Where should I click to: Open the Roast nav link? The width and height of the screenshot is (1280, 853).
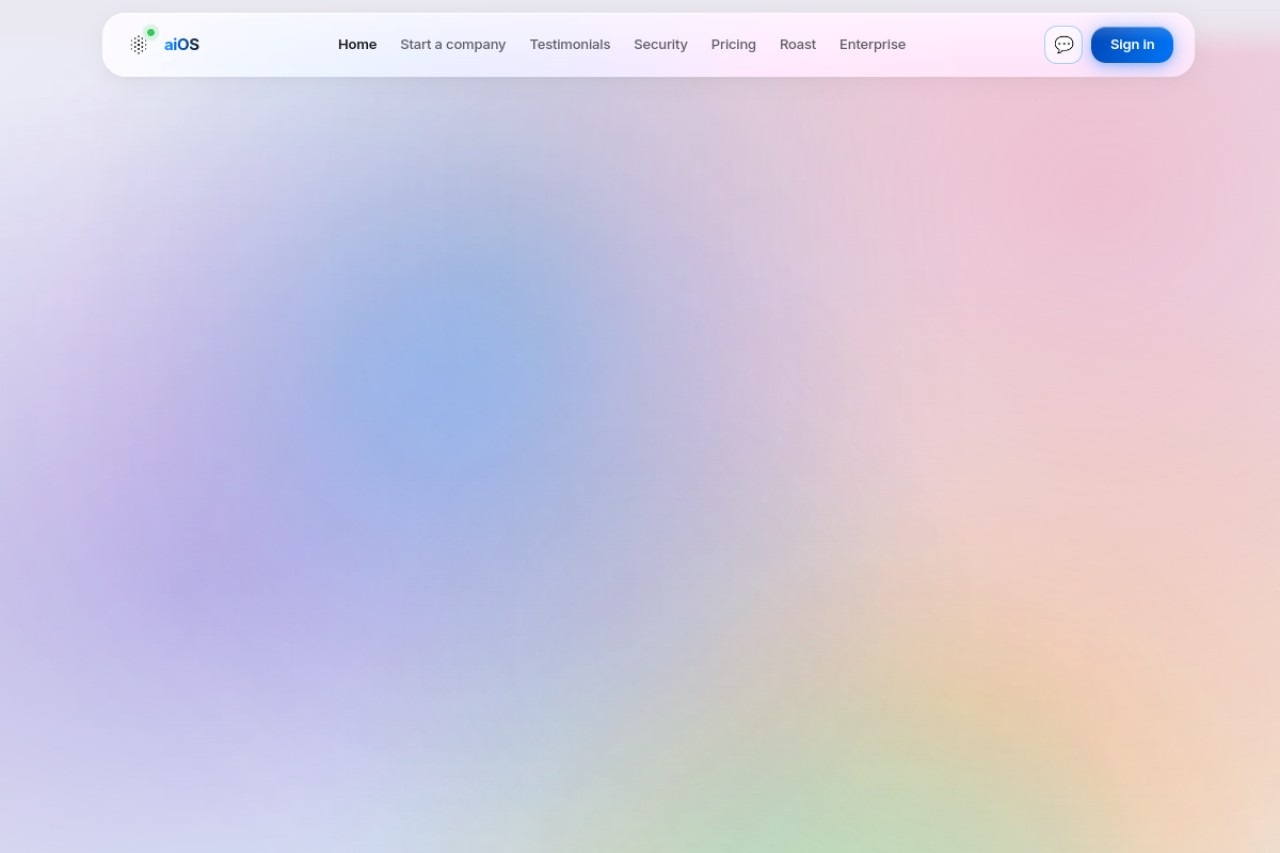click(x=798, y=45)
